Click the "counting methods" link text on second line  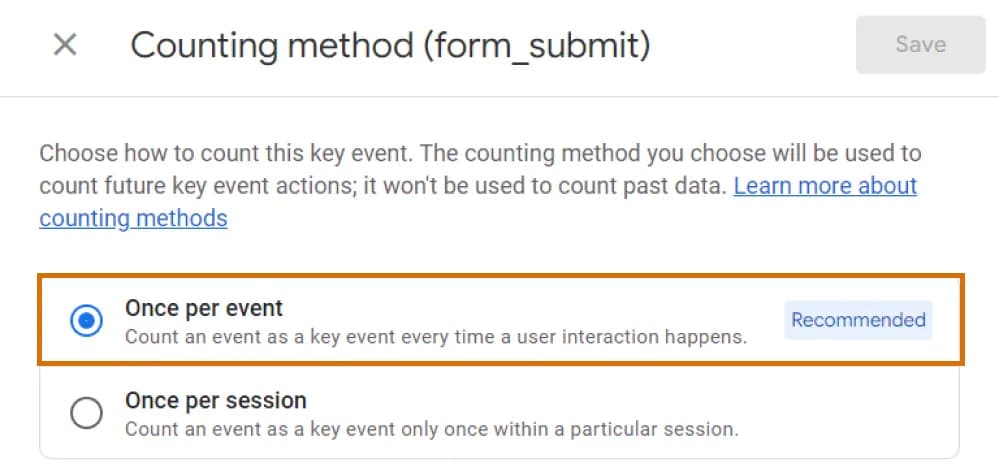133,218
